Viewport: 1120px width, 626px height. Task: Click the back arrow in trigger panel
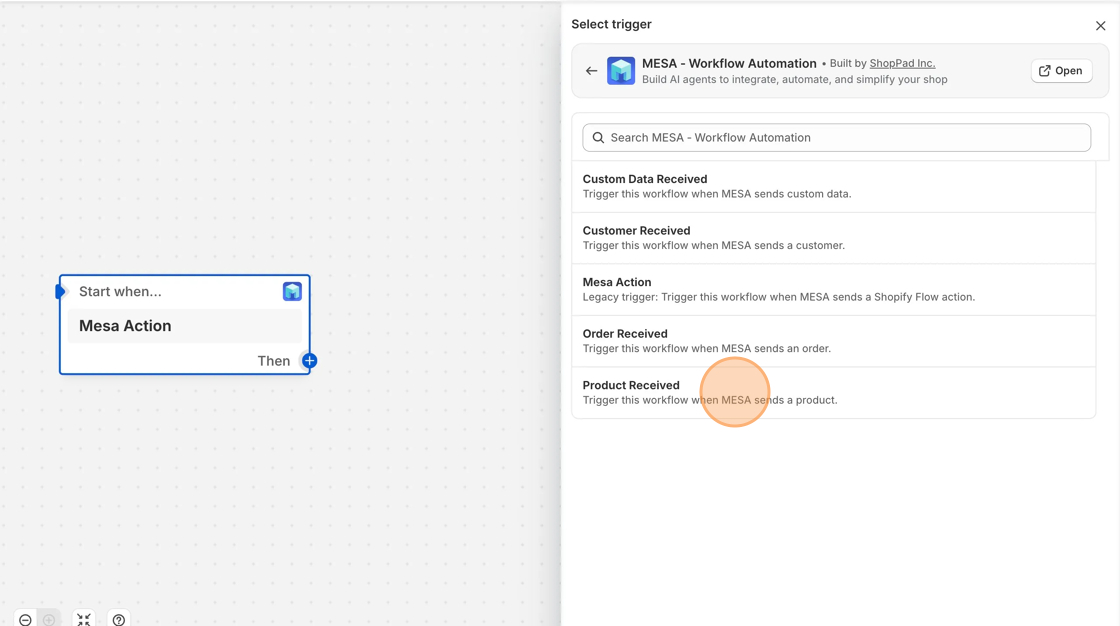click(x=591, y=71)
